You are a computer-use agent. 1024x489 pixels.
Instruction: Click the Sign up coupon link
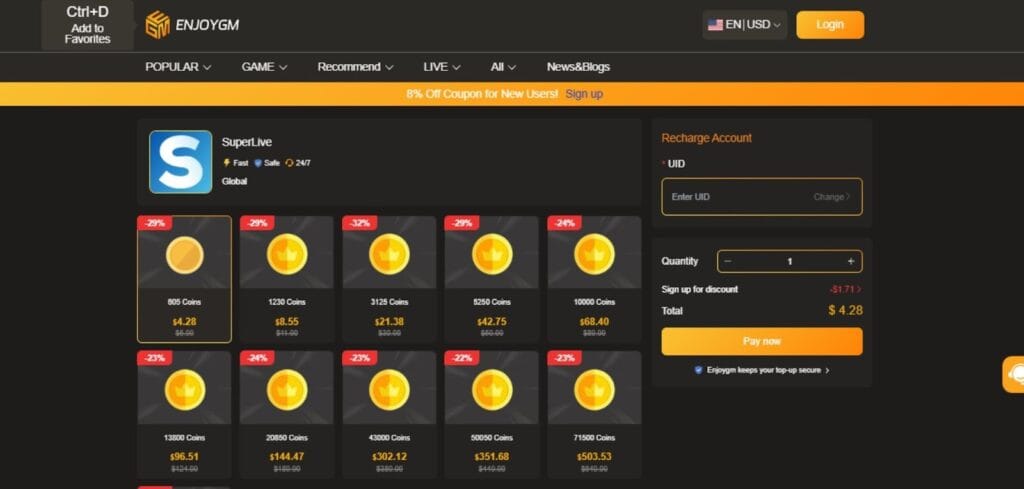click(584, 94)
